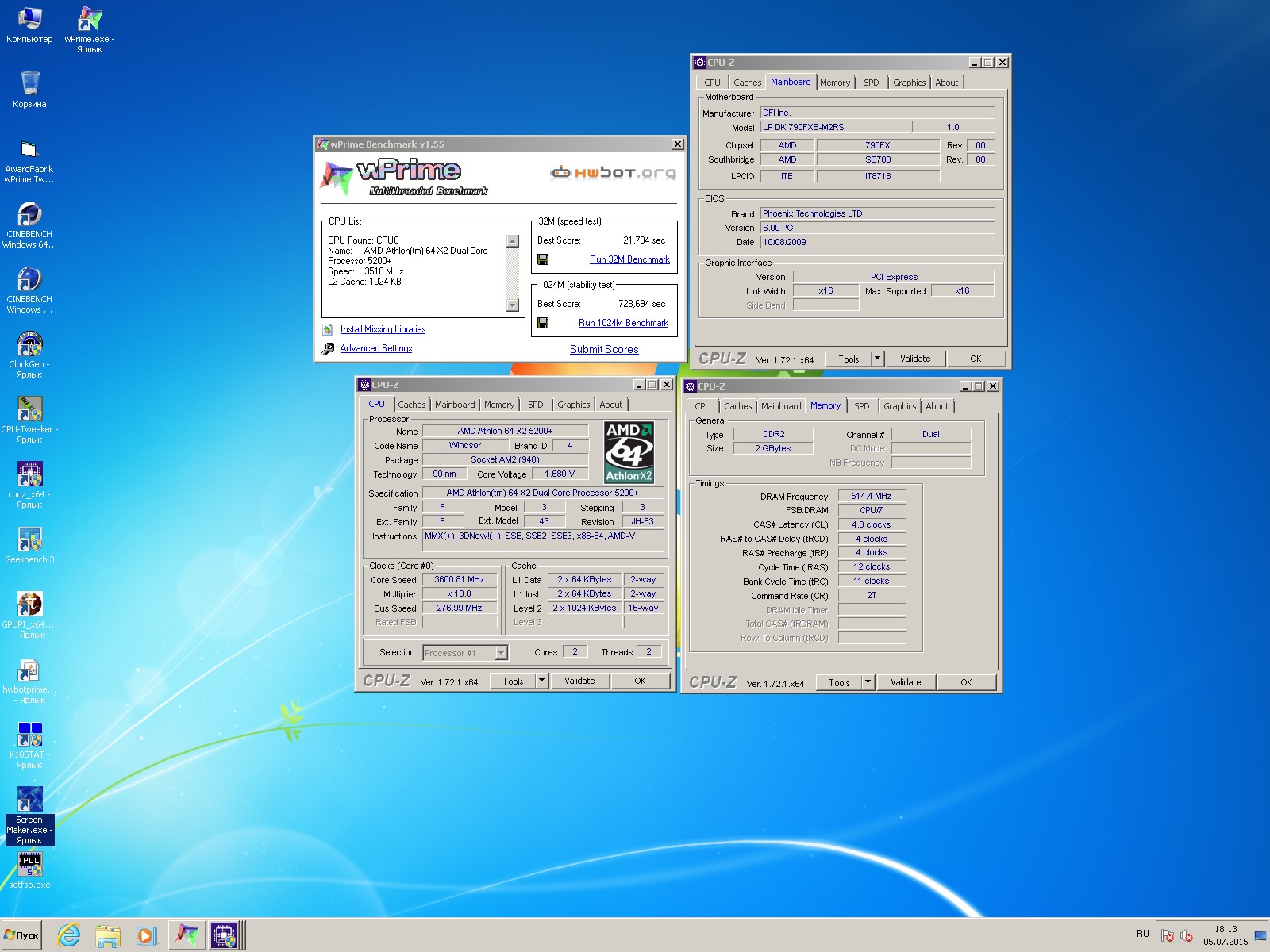Viewport: 1270px width, 952px height.
Task: Launch Screen Maker.exe shortcut
Action: [x=29, y=816]
